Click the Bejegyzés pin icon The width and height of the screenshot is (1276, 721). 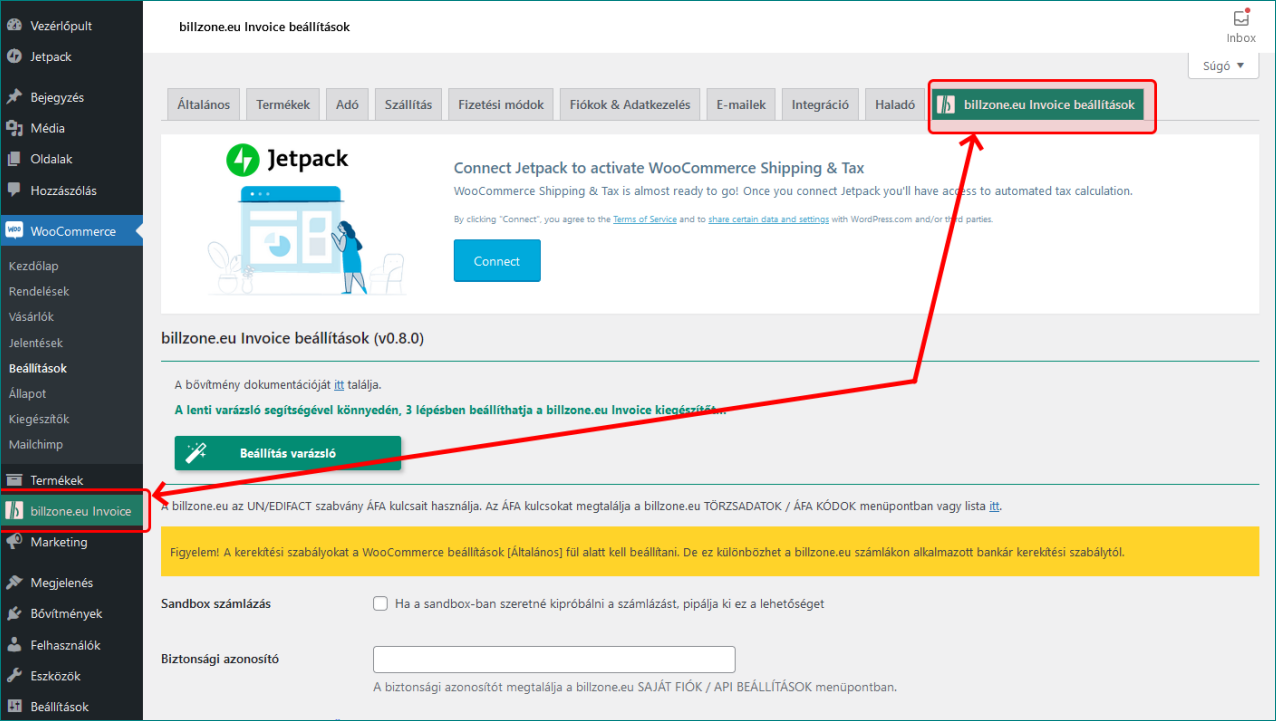point(14,97)
